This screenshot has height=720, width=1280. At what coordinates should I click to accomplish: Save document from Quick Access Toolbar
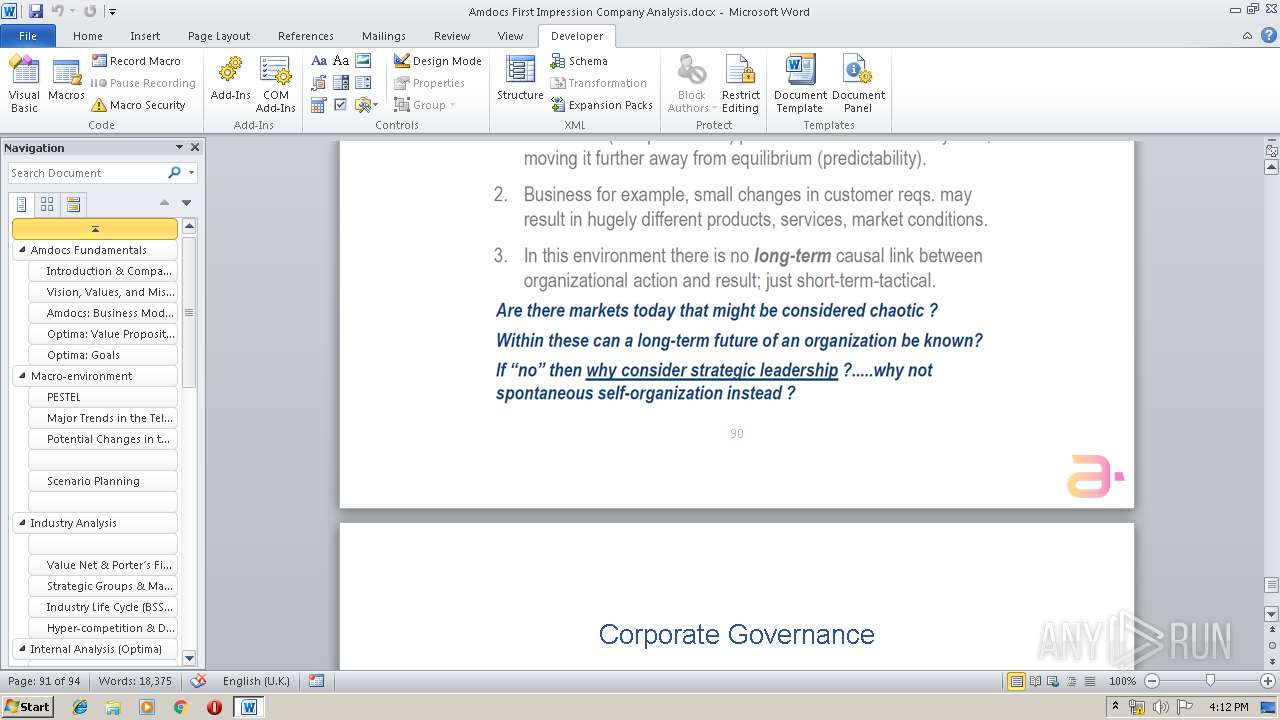(36, 11)
